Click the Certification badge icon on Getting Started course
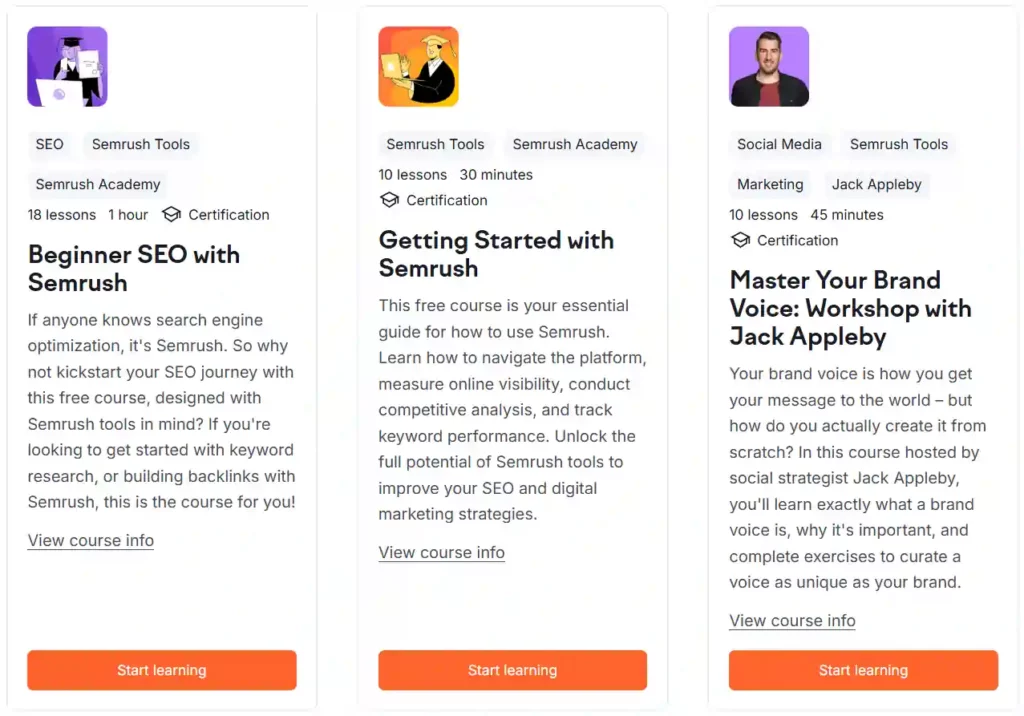The width and height of the screenshot is (1024, 716). point(389,200)
